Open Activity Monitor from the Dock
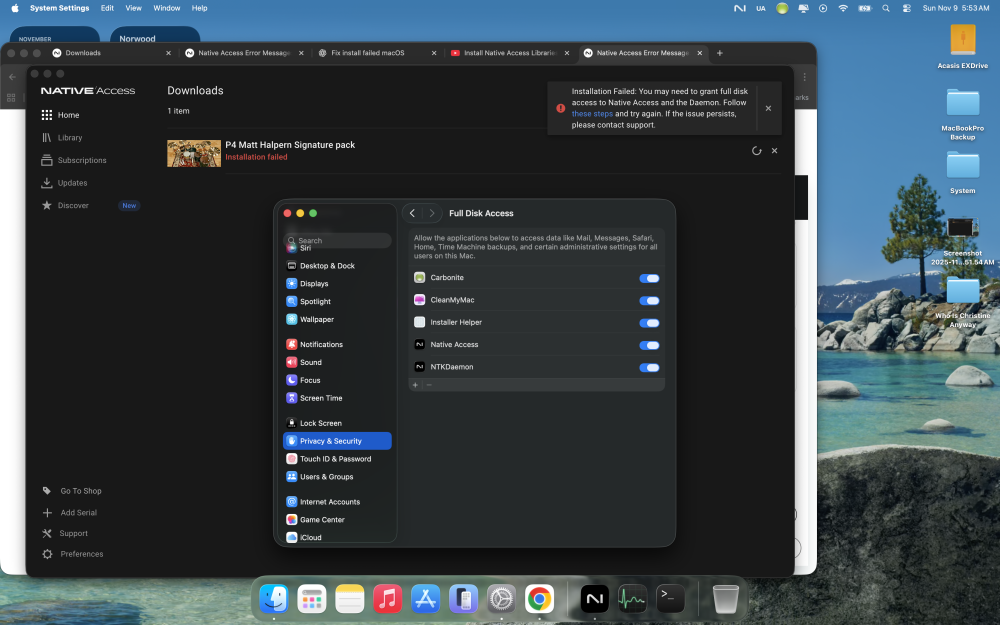 [x=633, y=599]
